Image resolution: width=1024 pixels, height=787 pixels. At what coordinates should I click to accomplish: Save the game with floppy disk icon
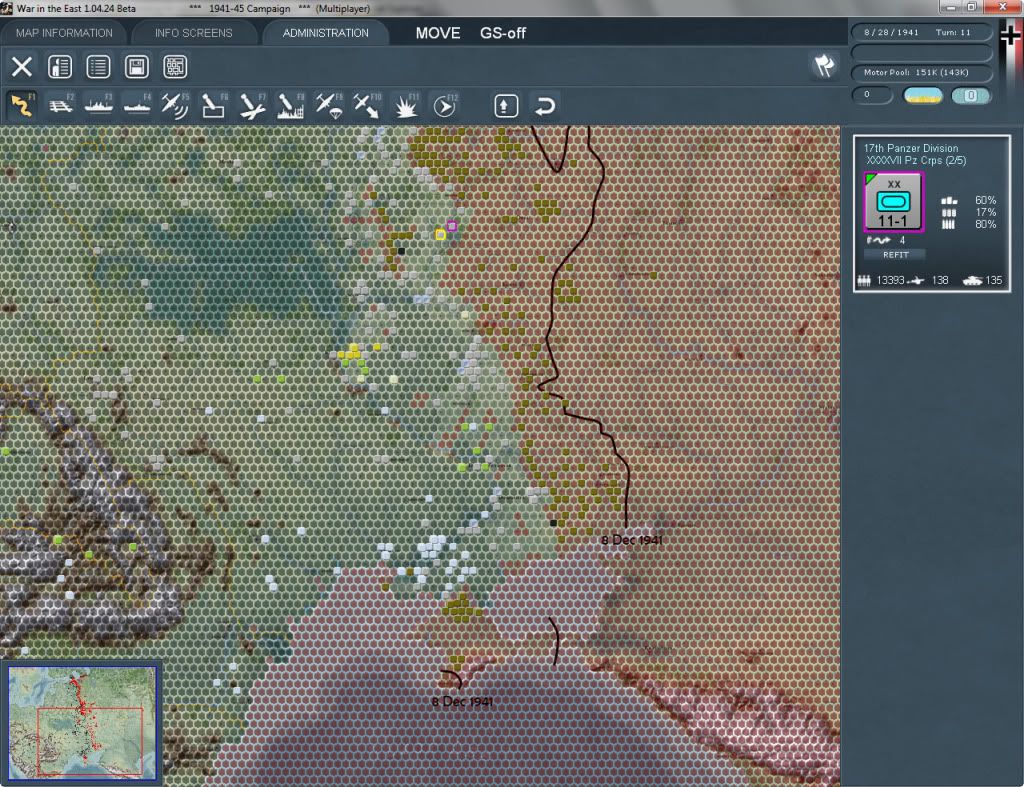coord(136,67)
